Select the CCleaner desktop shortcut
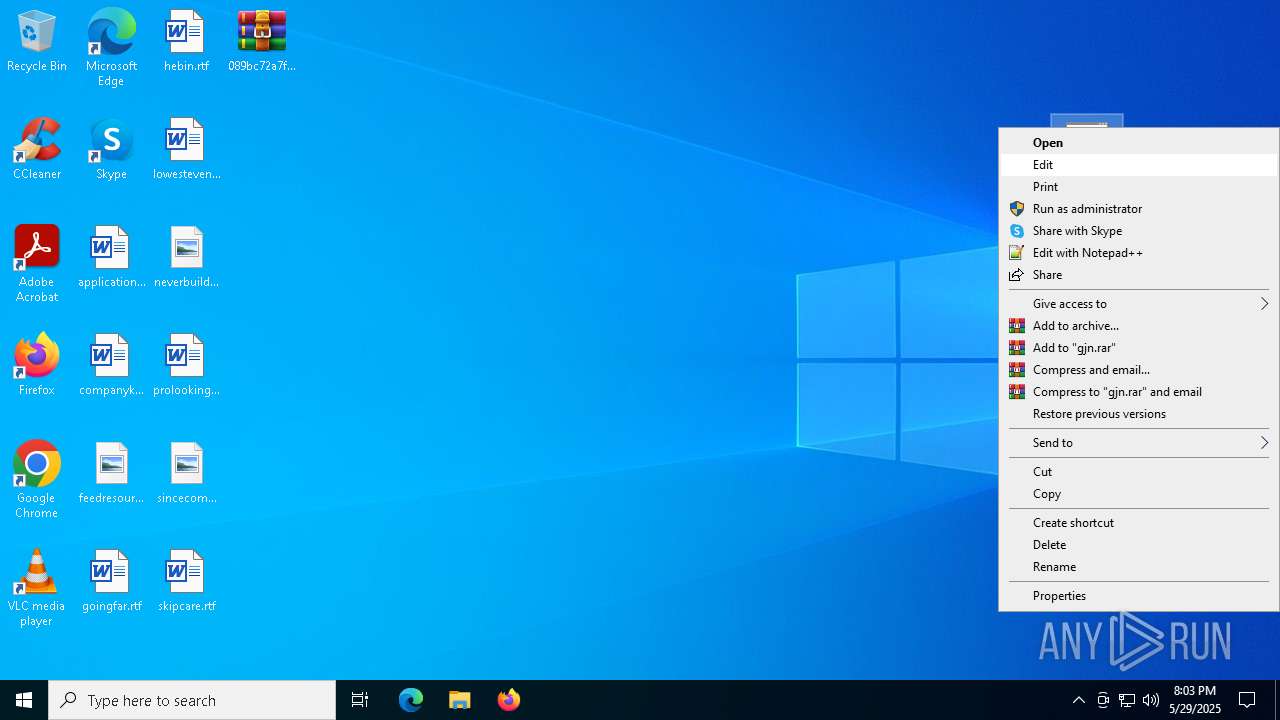Image resolution: width=1280 pixels, height=720 pixels. click(37, 150)
